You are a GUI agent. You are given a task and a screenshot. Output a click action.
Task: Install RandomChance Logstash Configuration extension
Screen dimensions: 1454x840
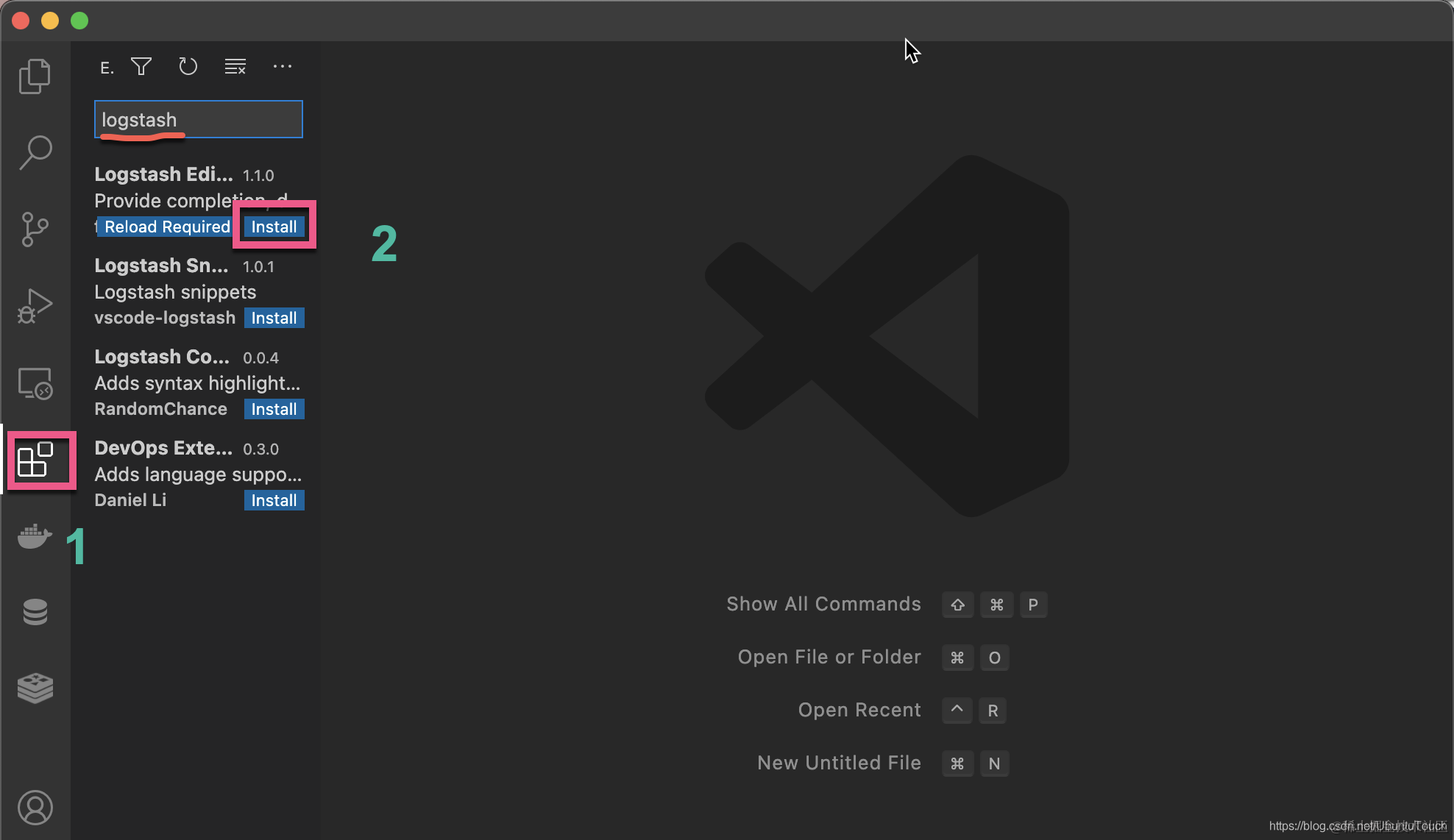[274, 409]
